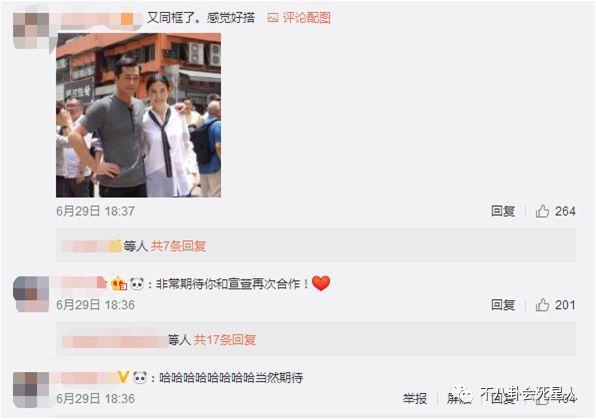This screenshot has width=596, height=419.
Task: Open the first commenter's blurred avatar
Action: point(31,30)
